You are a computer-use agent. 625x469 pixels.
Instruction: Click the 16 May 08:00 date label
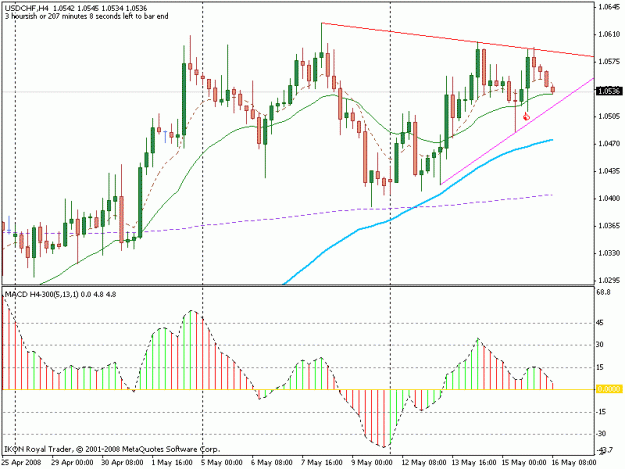click(574, 462)
